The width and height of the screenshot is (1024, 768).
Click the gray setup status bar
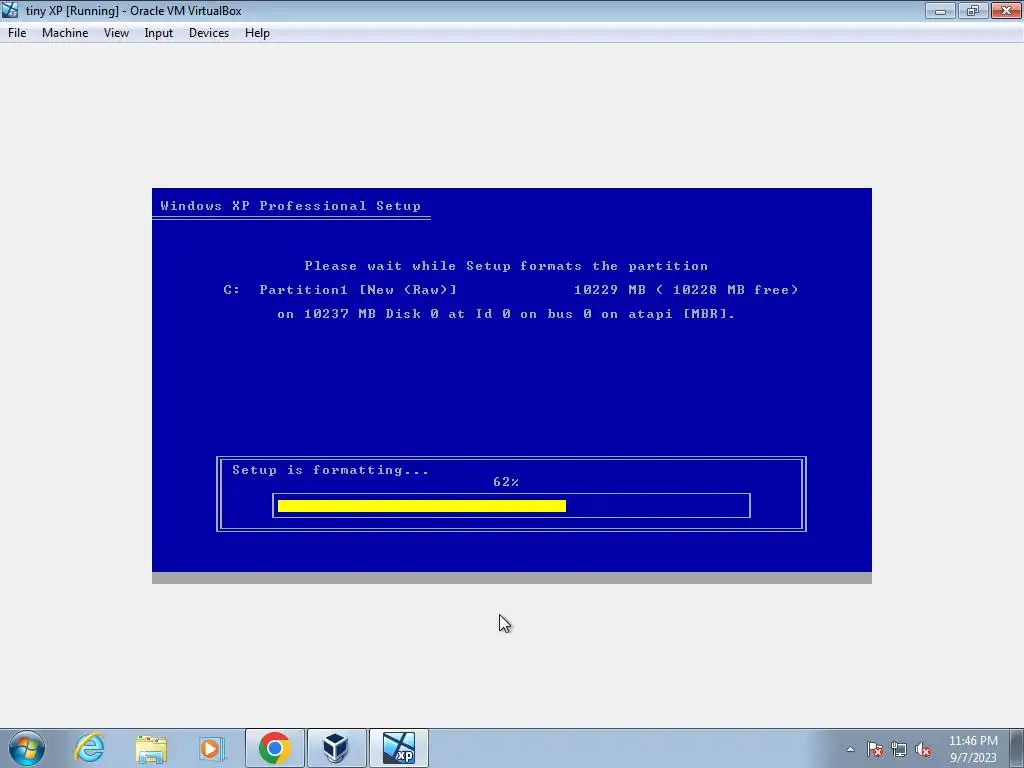coord(511,578)
